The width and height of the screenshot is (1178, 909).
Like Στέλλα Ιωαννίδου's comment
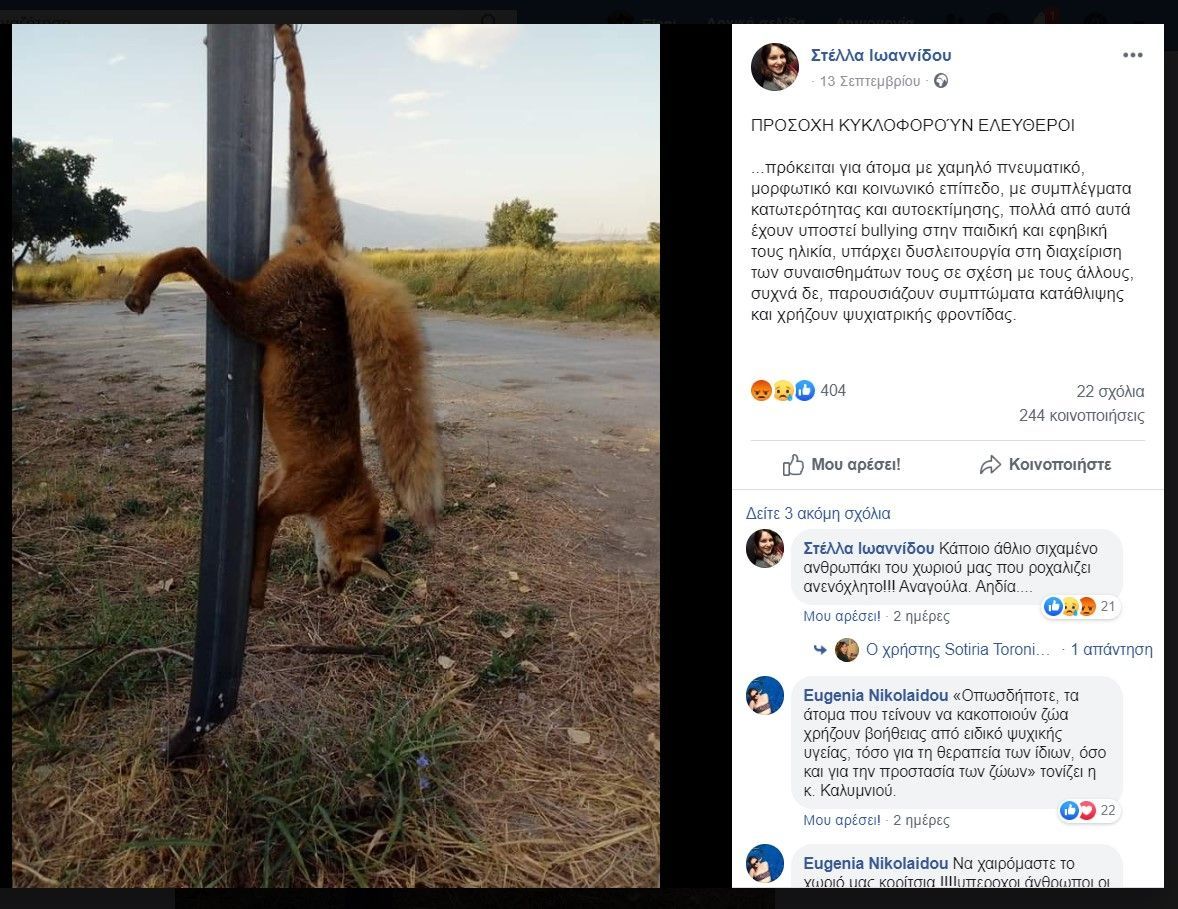(x=828, y=616)
